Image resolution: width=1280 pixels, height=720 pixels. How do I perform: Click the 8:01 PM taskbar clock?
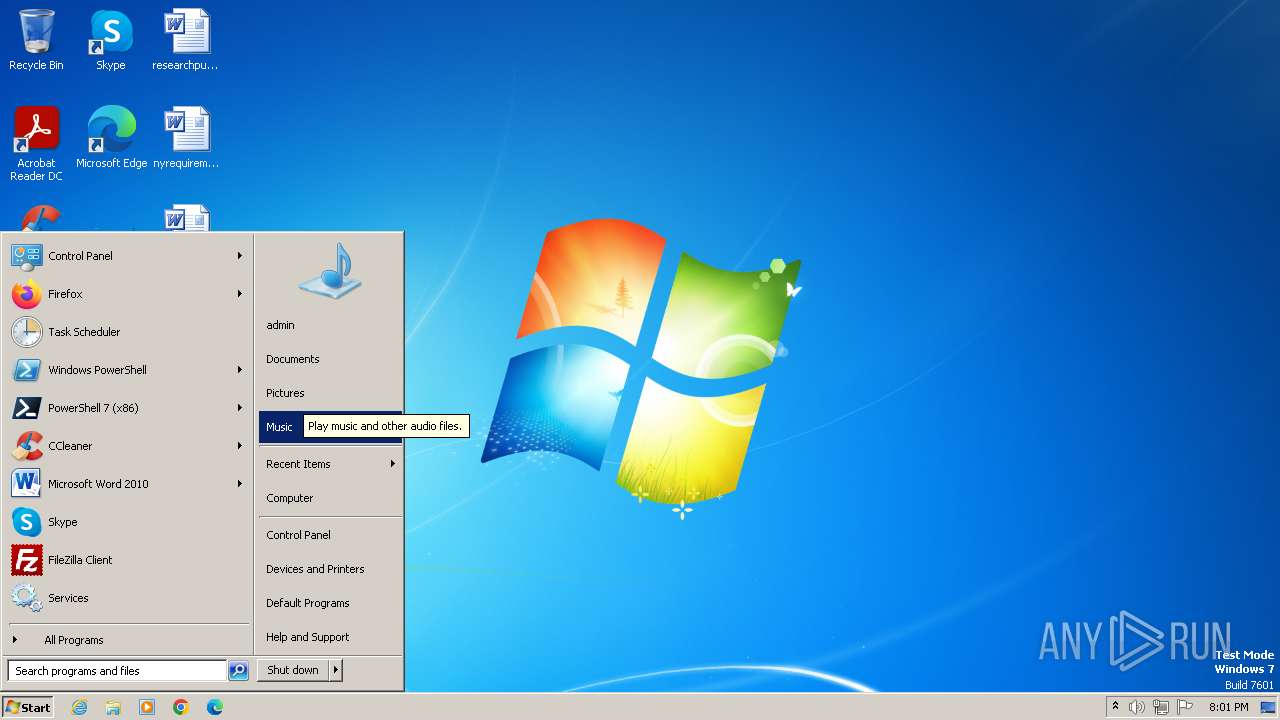click(1228, 707)
